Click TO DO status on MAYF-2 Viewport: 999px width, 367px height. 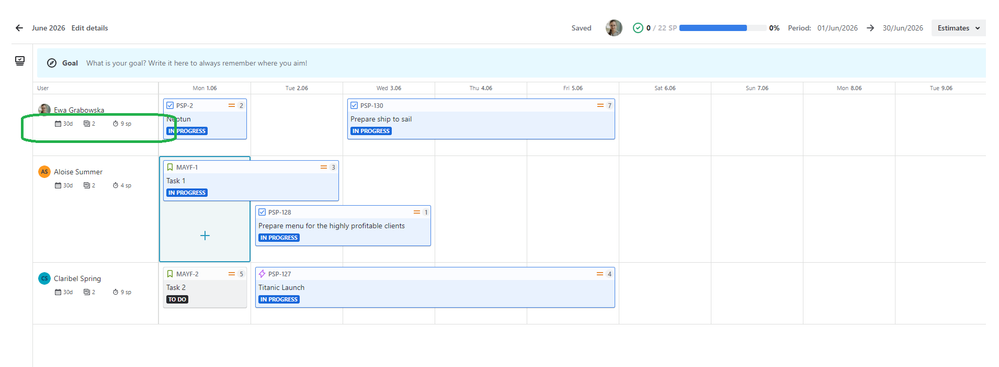click(x=178, y=299)
